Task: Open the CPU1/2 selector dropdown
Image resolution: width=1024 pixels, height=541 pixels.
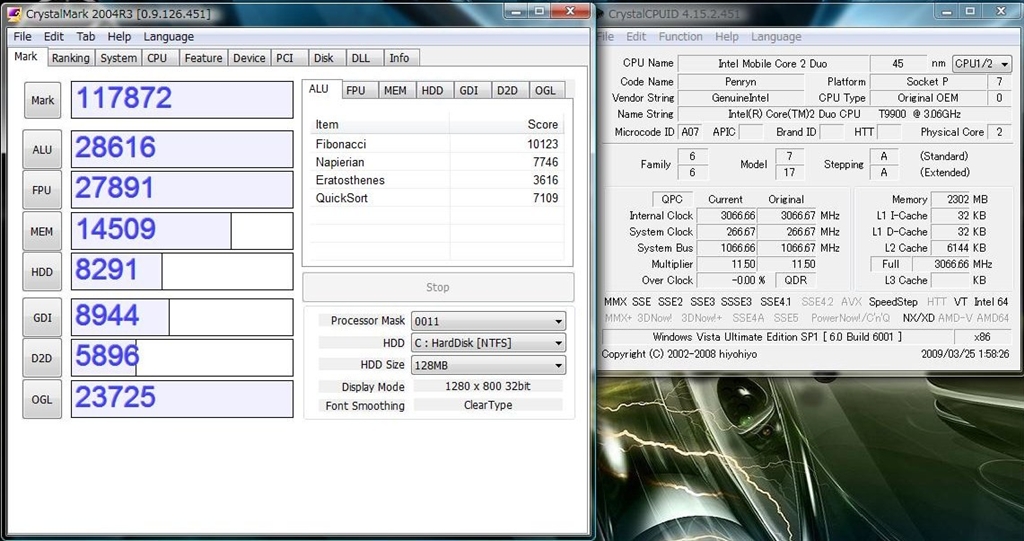Action: pyautogui.click(x=982, y=64)
